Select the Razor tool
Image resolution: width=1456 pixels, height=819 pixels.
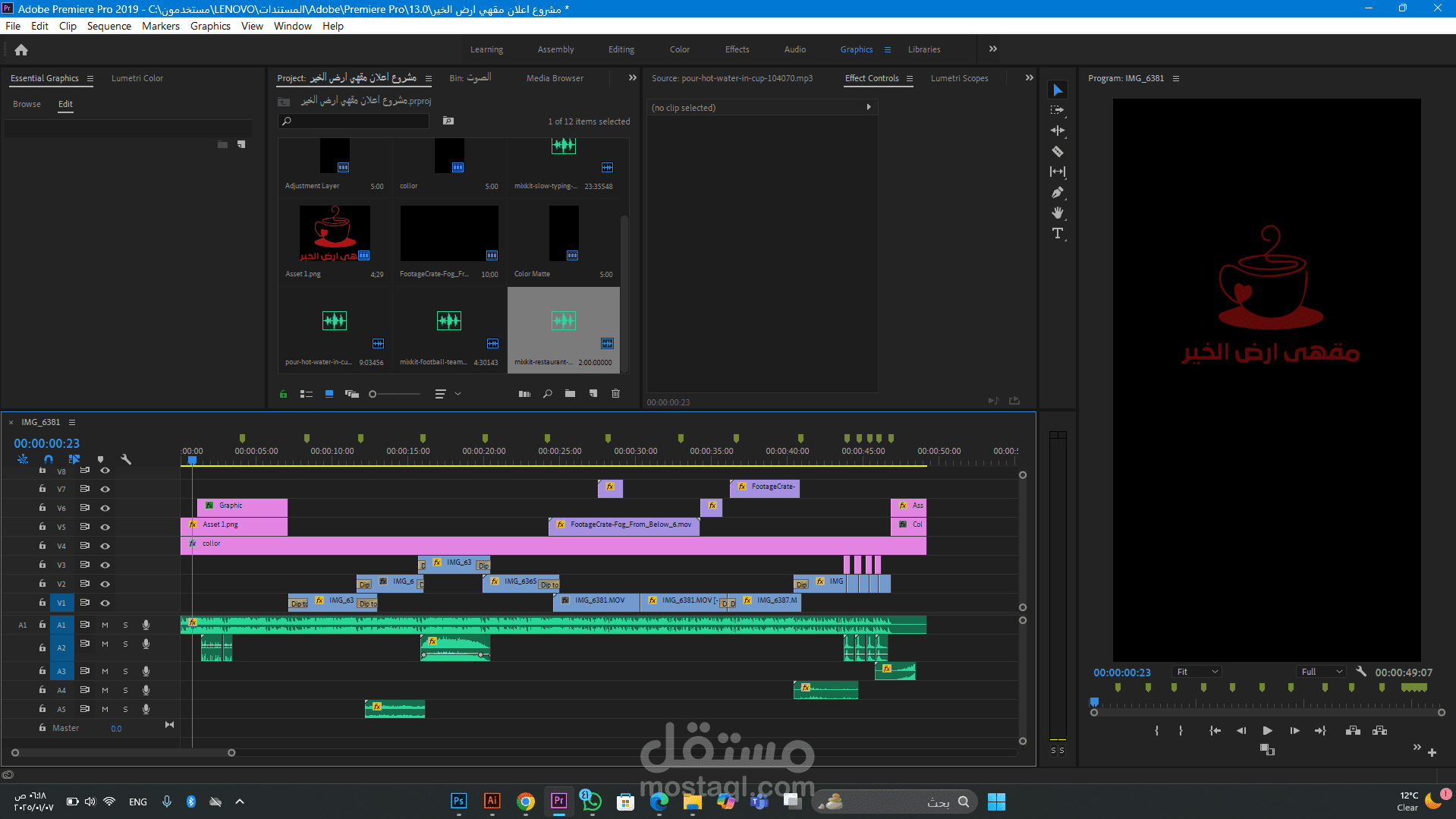tap(1058, 151)
